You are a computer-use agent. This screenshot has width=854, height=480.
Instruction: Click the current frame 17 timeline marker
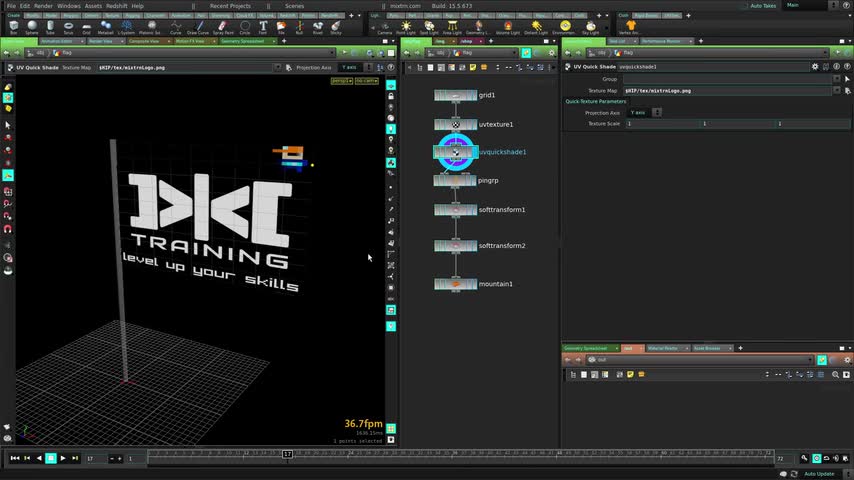(287, 454)
